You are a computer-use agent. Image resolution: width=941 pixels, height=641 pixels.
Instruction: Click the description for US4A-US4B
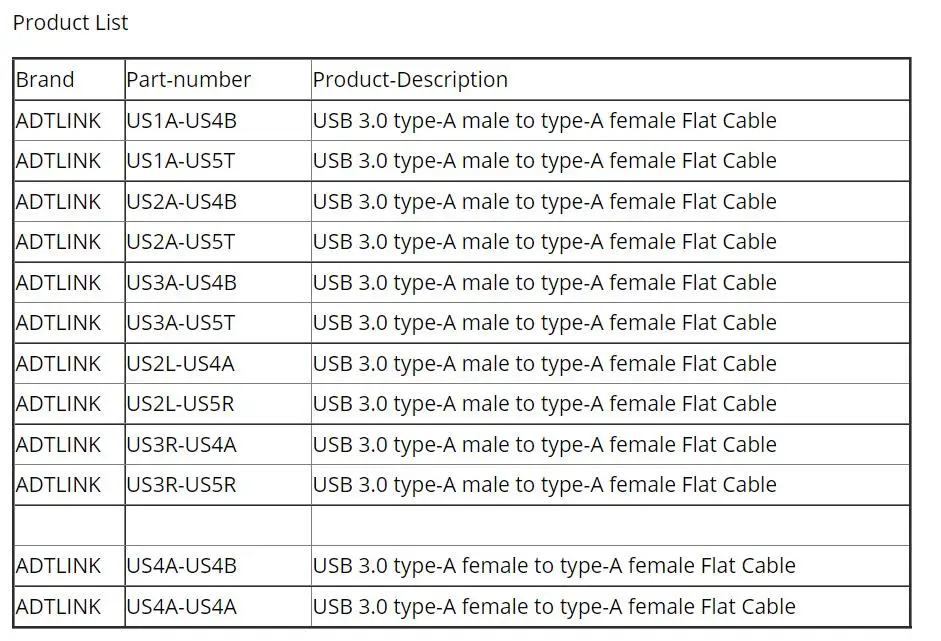(554, 566)
